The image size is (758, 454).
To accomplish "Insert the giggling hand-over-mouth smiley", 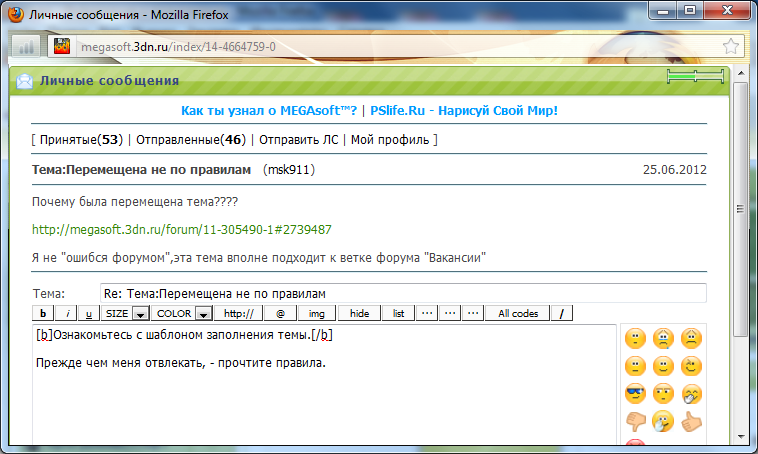I will point(691,394).
